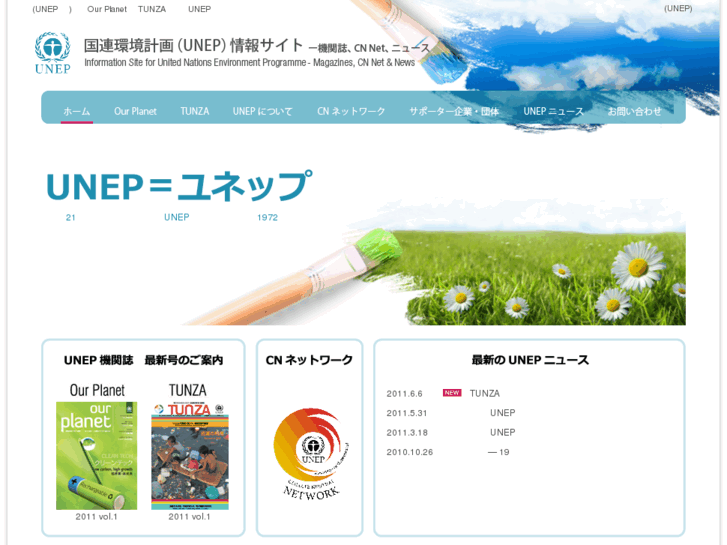Select the UNEP について menu item

click(262, 111)
